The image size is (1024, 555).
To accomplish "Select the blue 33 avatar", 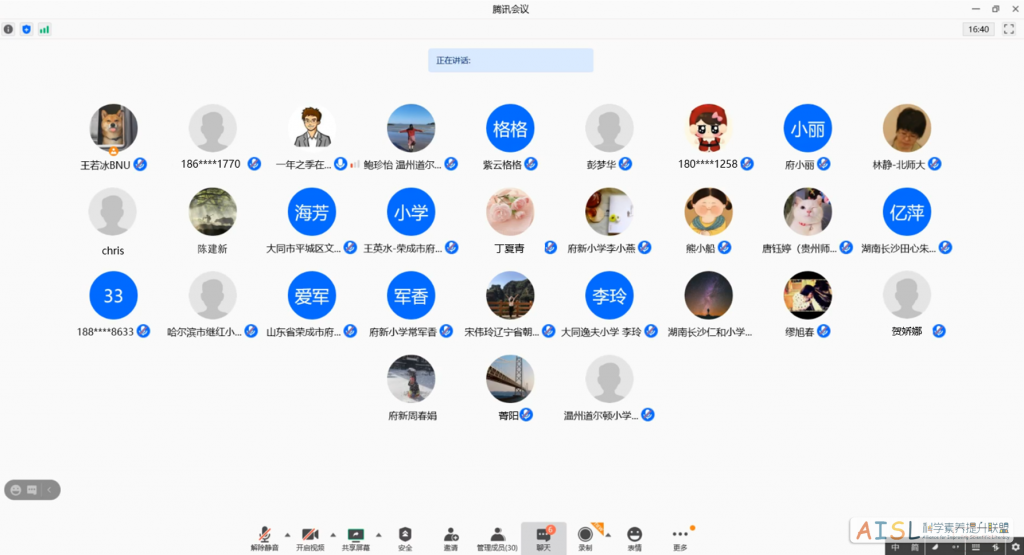I will [113, 295].
